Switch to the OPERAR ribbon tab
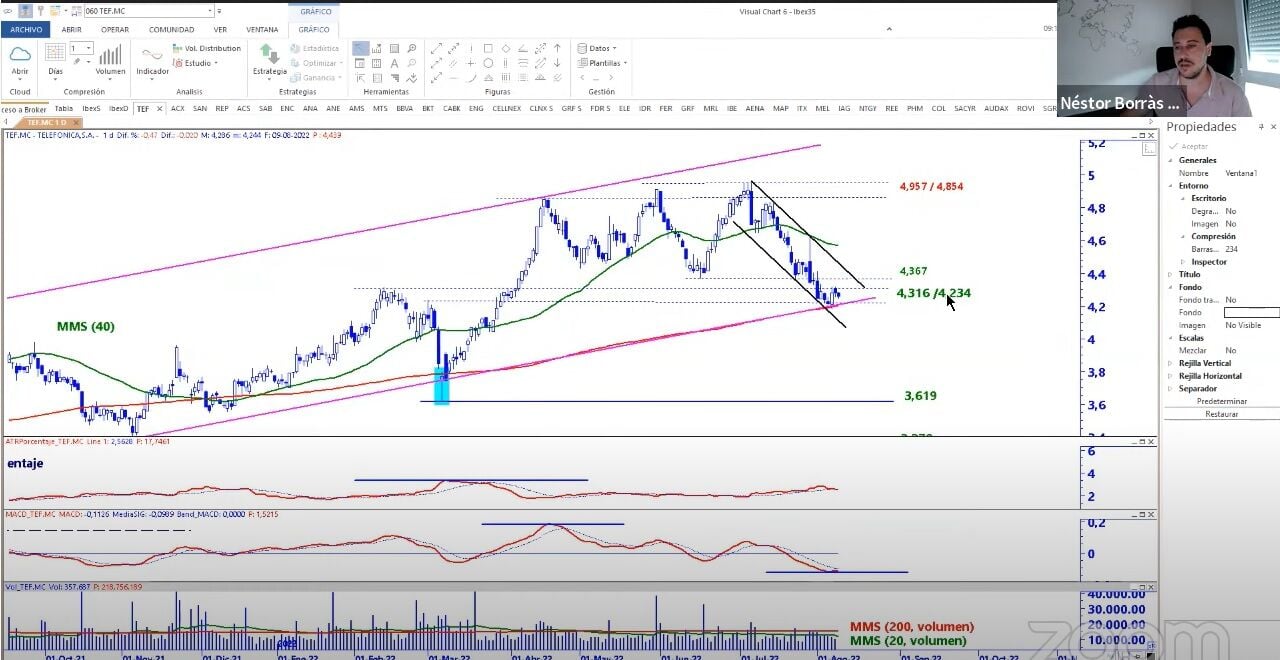1280x660 pixels. pos(115,29)
